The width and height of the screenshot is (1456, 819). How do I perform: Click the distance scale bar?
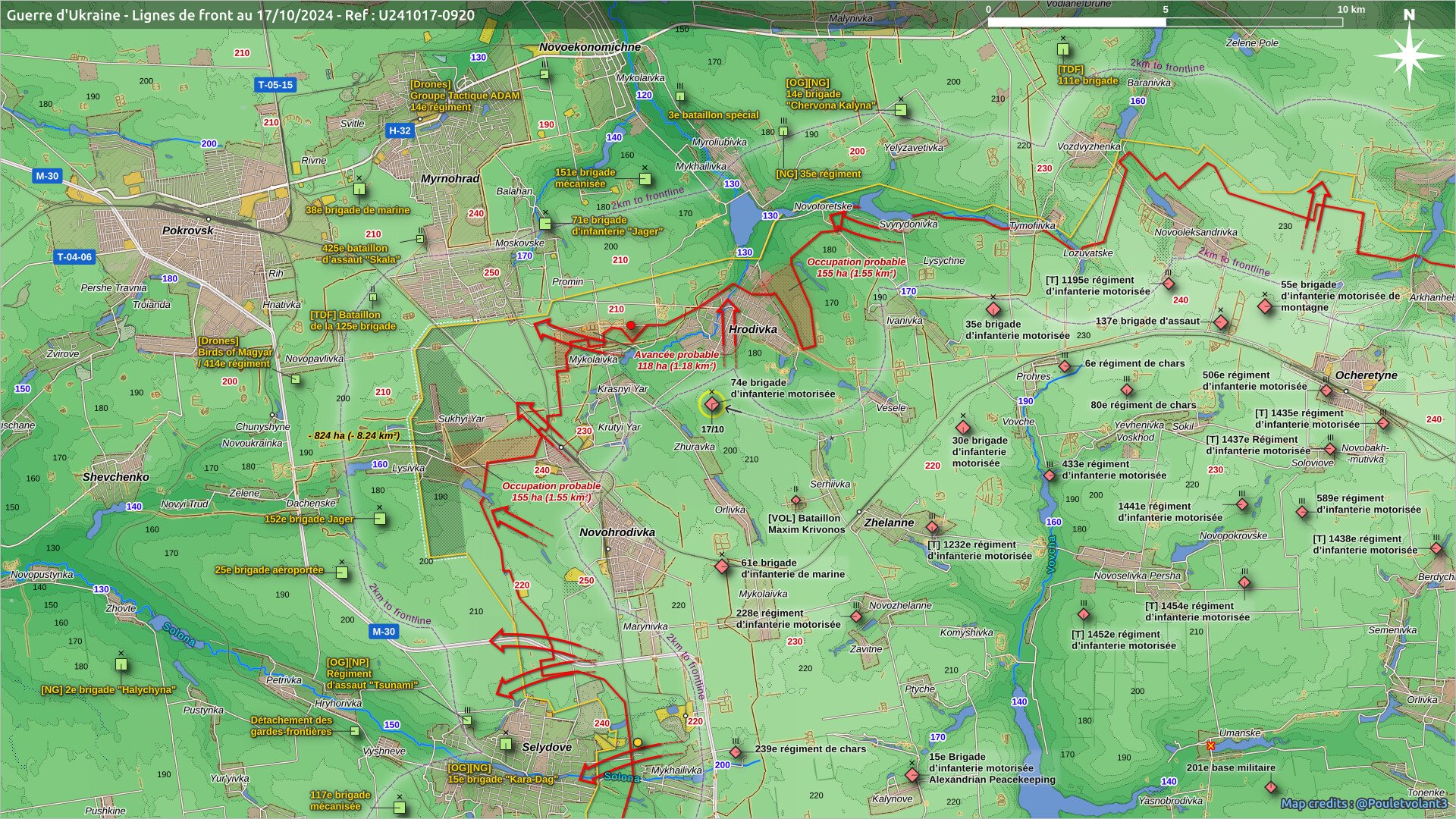(1165, 21)
